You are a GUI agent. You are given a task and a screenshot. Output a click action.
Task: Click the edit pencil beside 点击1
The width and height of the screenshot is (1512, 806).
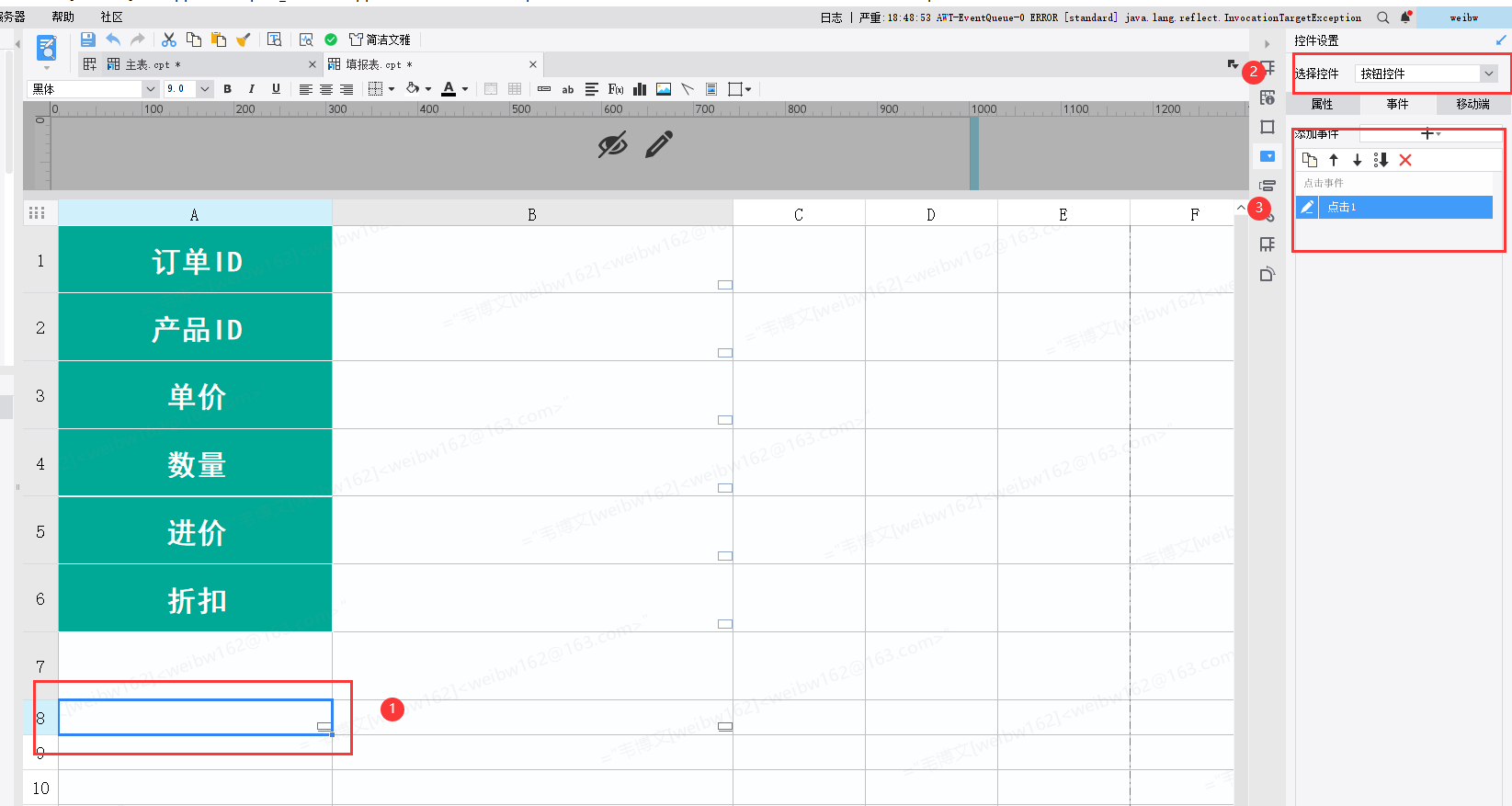[1307, 208]
